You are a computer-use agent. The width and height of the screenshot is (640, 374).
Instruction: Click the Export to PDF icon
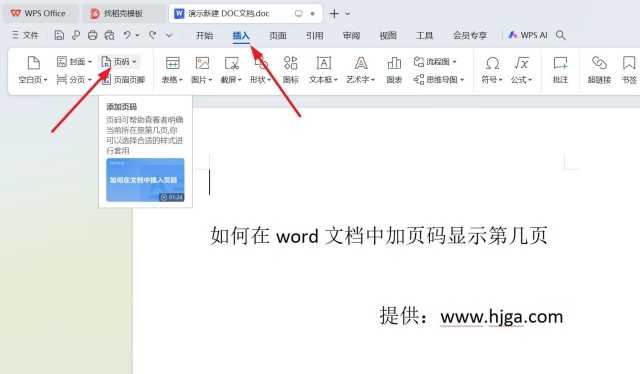tap(76, 36)
